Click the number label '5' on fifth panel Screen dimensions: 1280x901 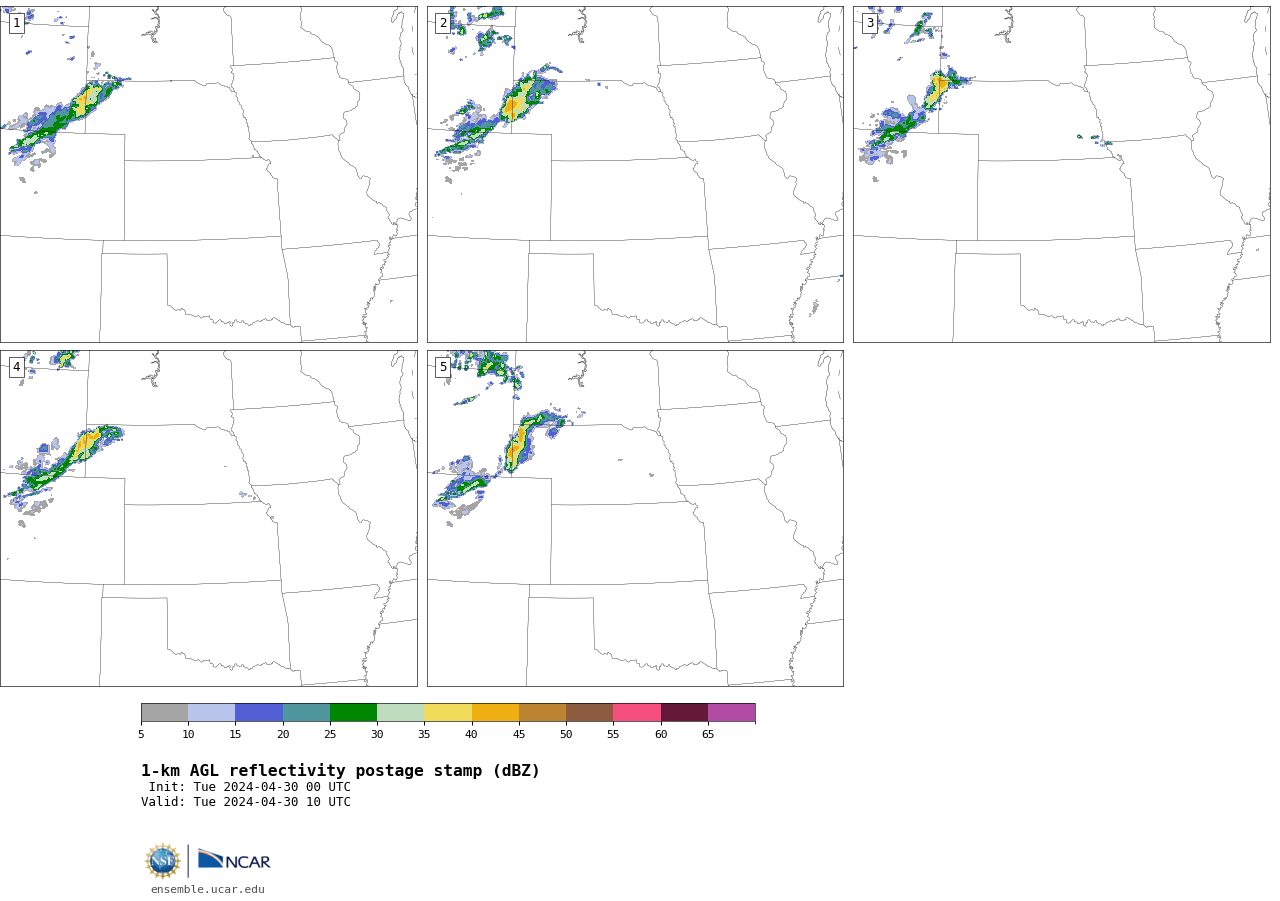443,367
